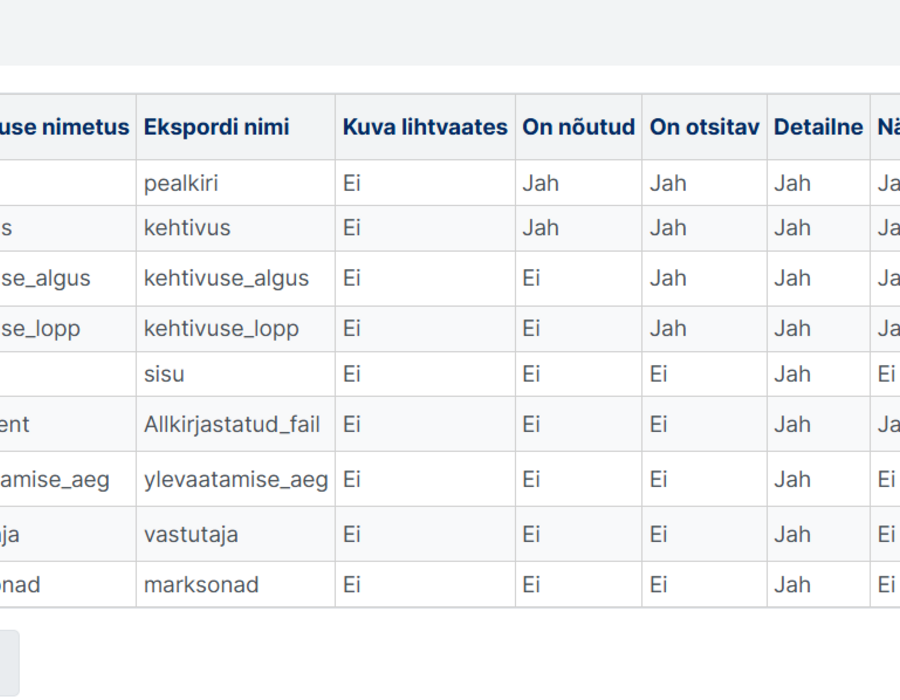Click "Jah" under On otsitav for pealkiri
This screenshot has height=700, width=900.
pos(668,183)
